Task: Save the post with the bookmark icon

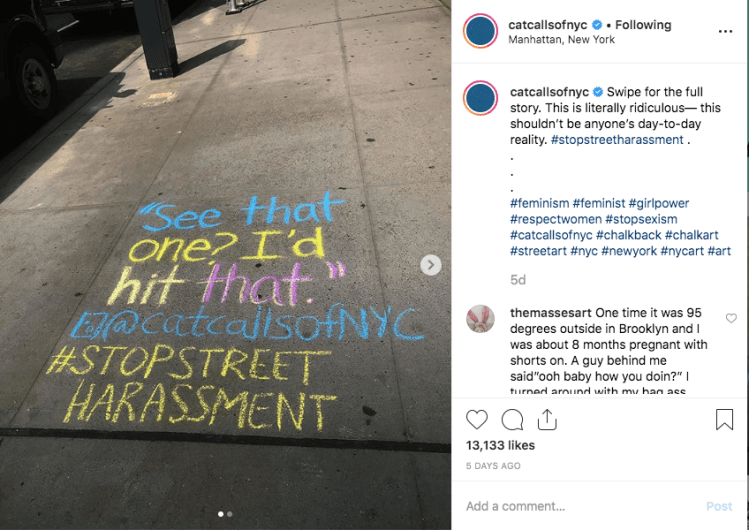Action: pyautogui.click(x=724, y=420)
